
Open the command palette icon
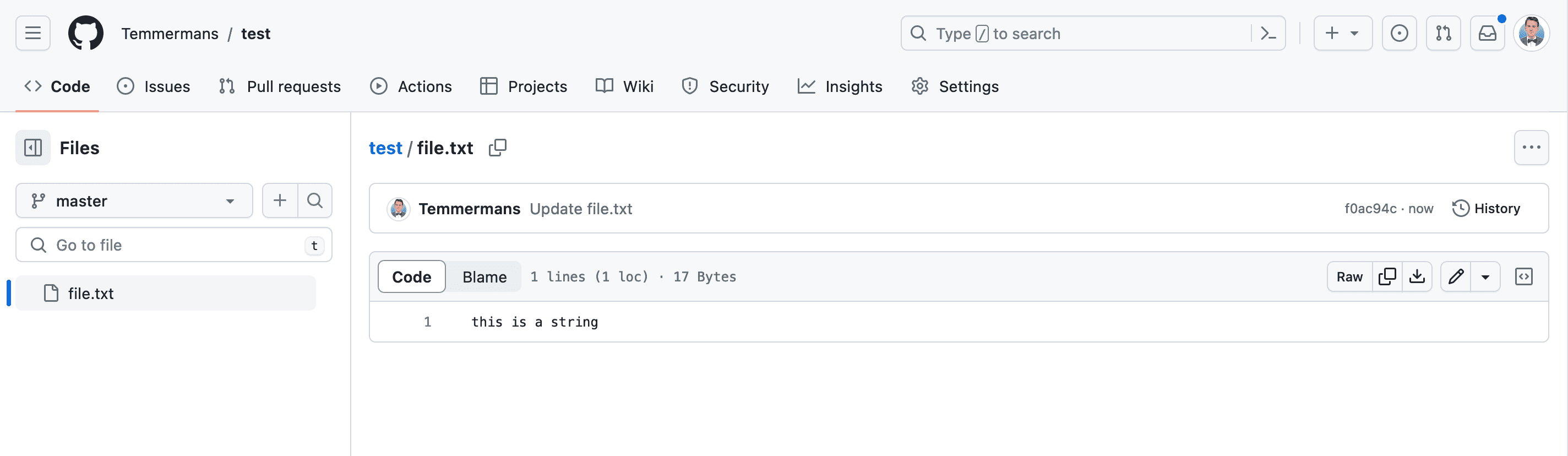[1268, 33]
